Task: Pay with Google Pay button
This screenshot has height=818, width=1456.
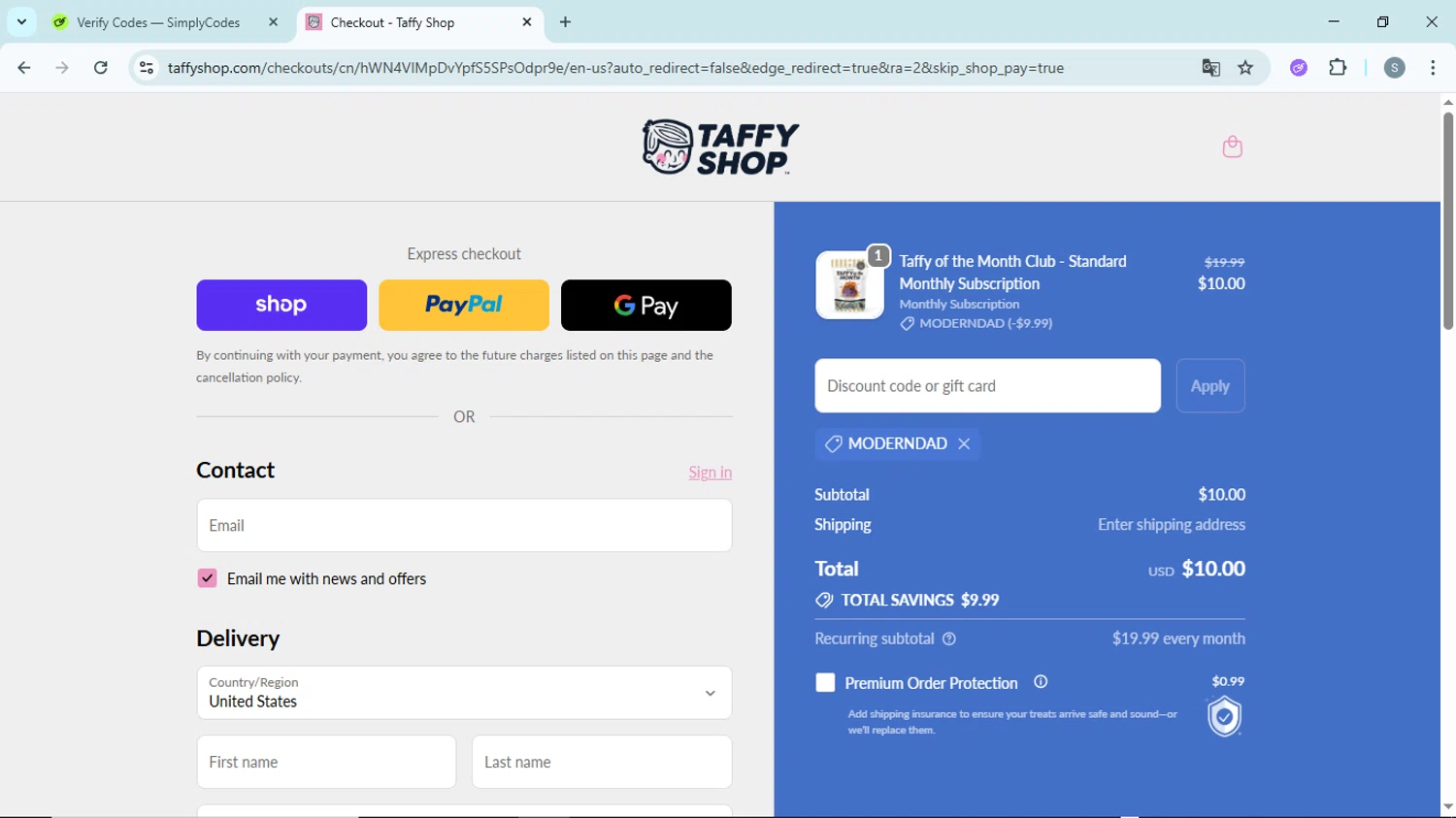Action: point(646,305)
